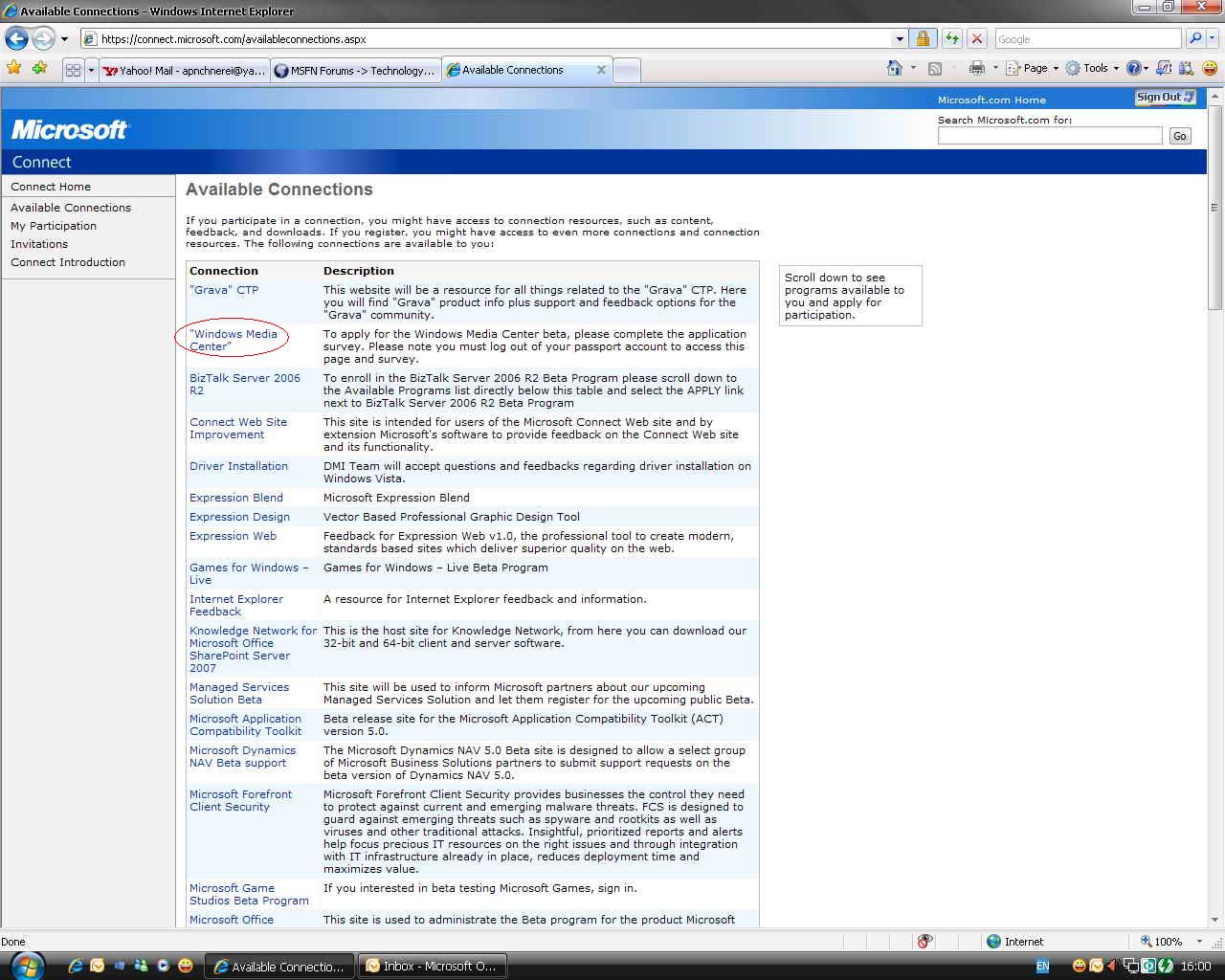Open Expression Blend link
This screenshot has width=1225, height=980.
236,498
